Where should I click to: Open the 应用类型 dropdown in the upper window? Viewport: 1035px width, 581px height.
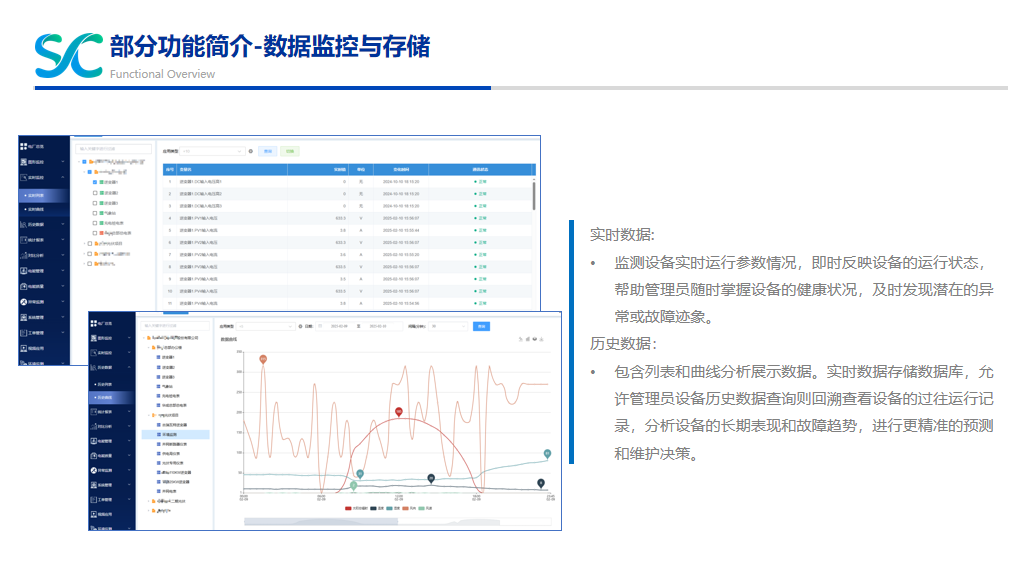(x=210, y=150)
